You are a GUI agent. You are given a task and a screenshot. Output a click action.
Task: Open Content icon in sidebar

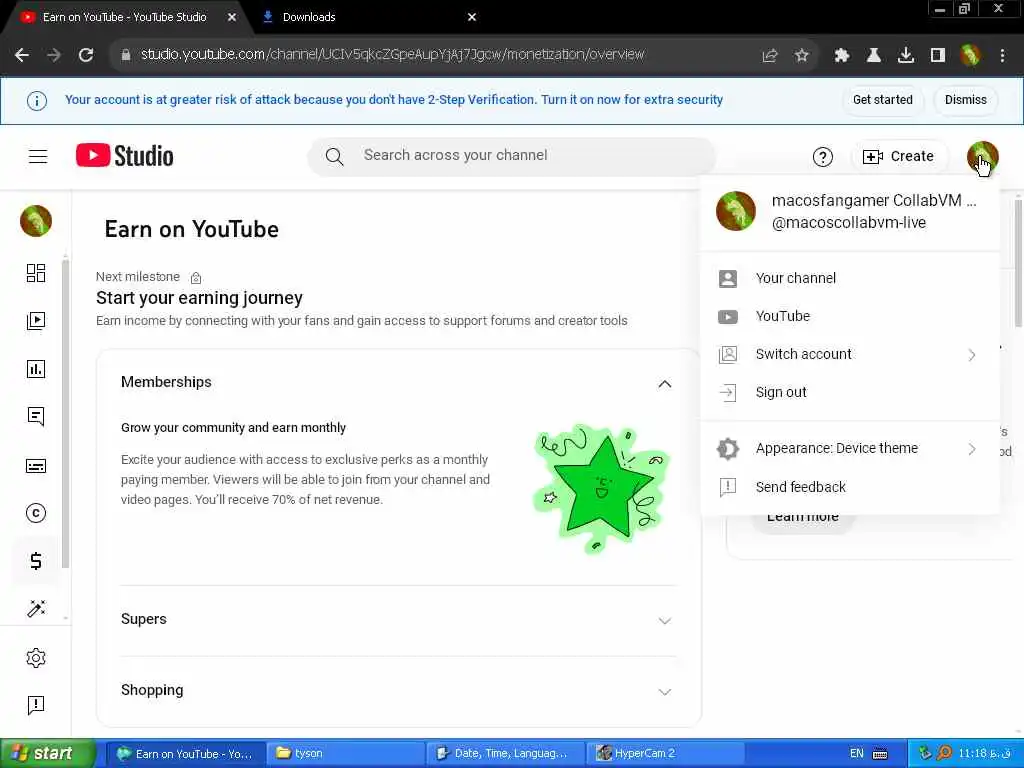pos(36,321)
